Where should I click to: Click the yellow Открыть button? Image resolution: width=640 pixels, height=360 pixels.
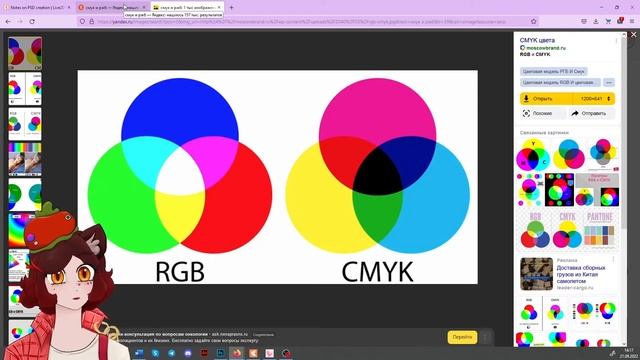[546, 99]
